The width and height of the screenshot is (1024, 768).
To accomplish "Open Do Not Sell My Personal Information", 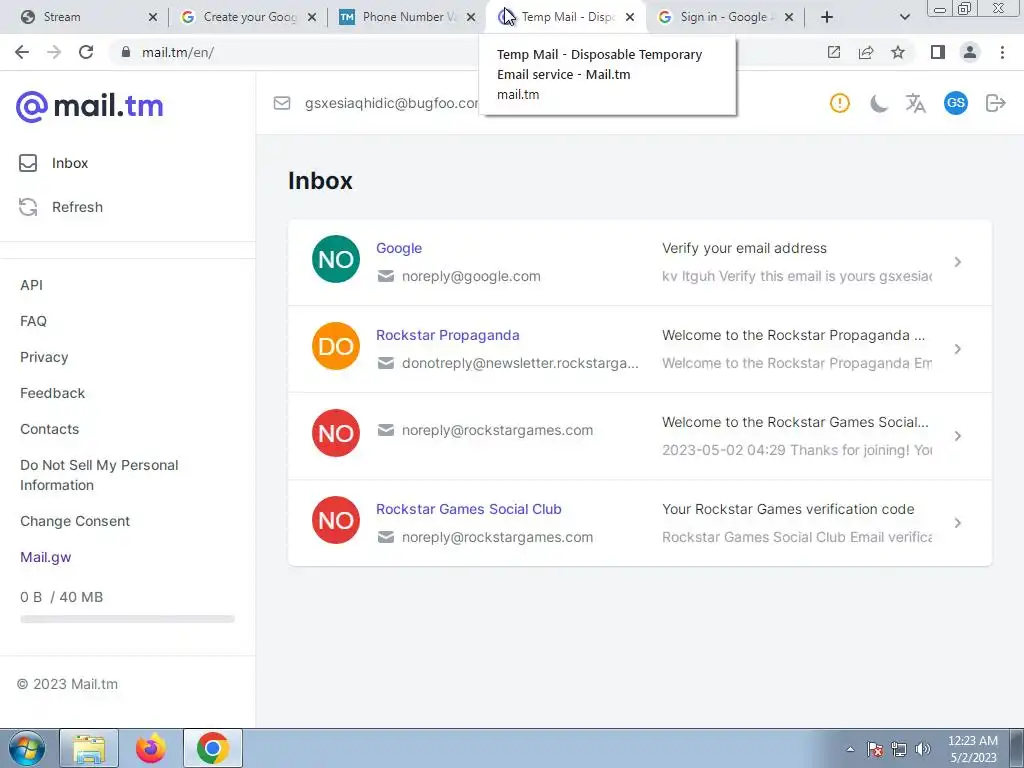I will point(99,475).
